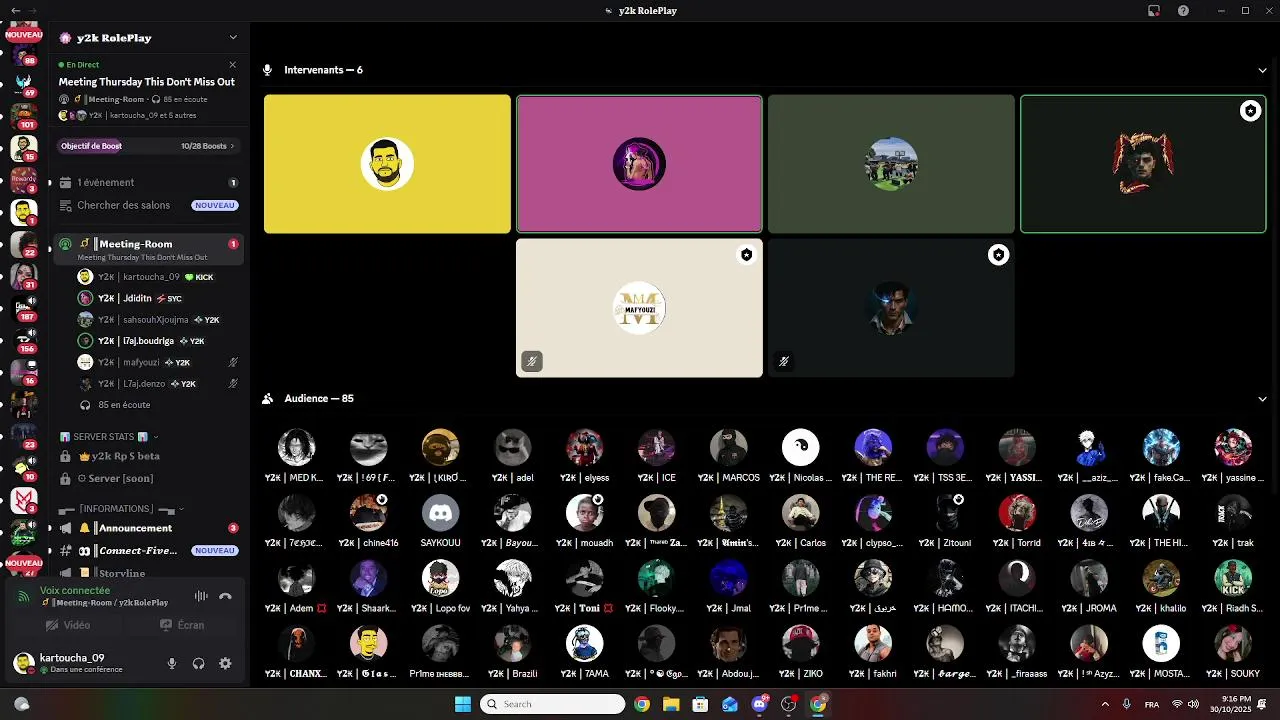Click Objectif de Boost progress bar
Image resolution: width=1280 pixels, height=720 pixels.
click(148, 146)
